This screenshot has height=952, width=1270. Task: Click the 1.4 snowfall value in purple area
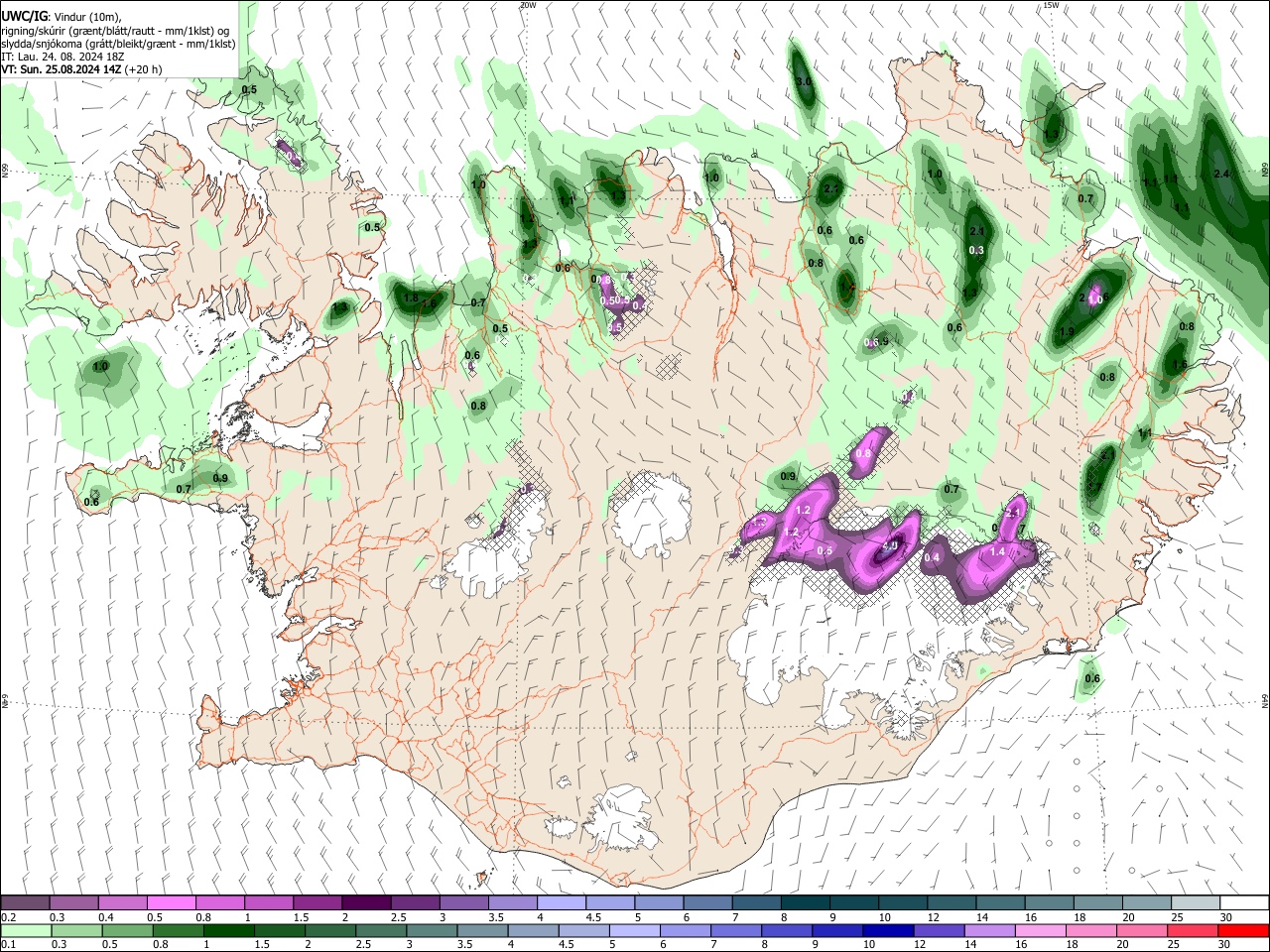(x=998, y=551)
